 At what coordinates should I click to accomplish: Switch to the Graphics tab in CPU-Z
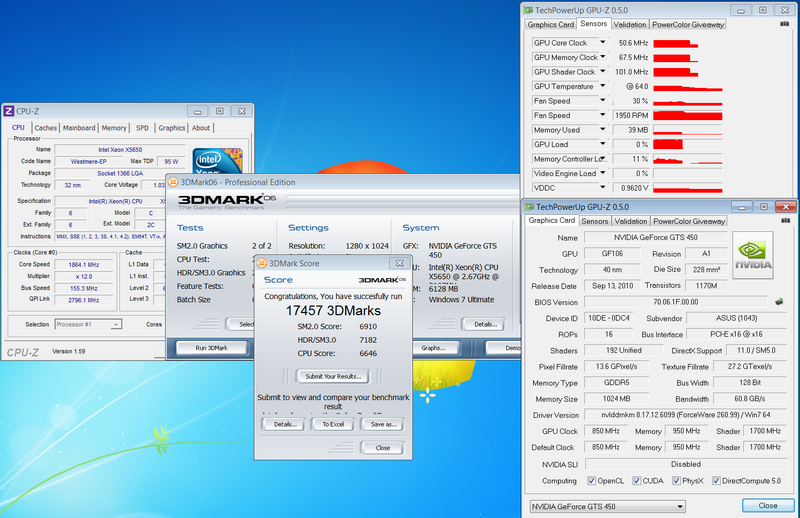pos(171,128)
